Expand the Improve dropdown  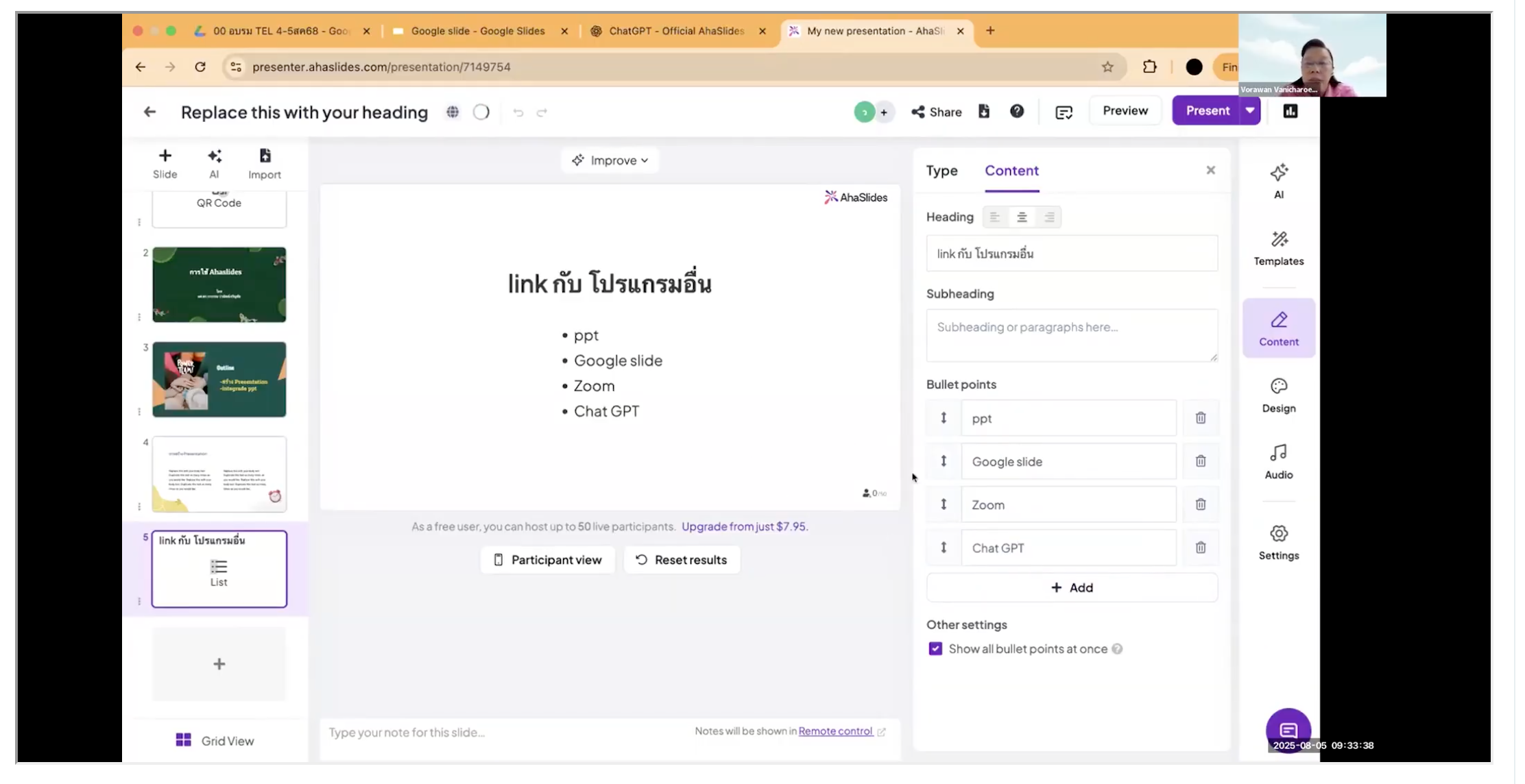click(x=610, y=160)
